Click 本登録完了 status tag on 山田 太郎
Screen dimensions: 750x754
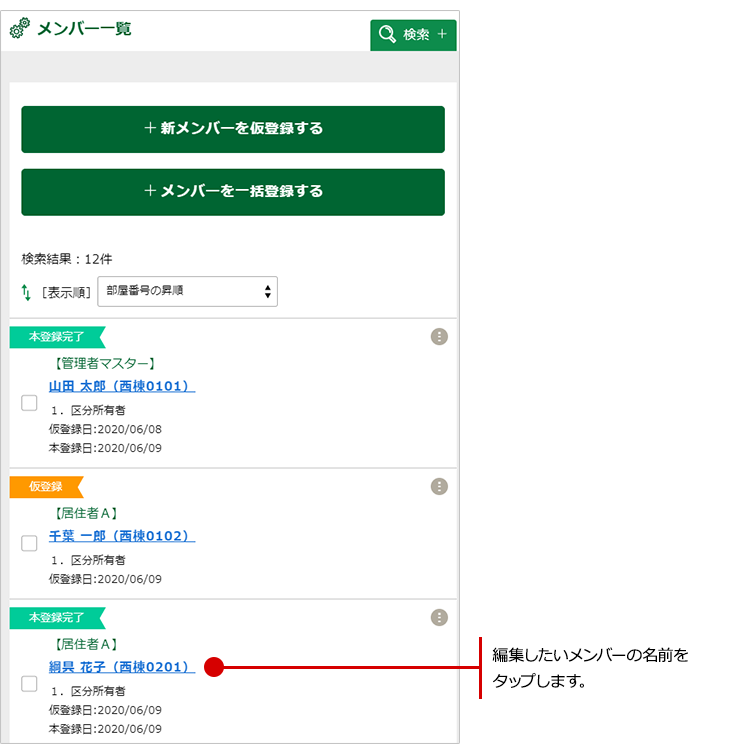click(x=55, y=337)
